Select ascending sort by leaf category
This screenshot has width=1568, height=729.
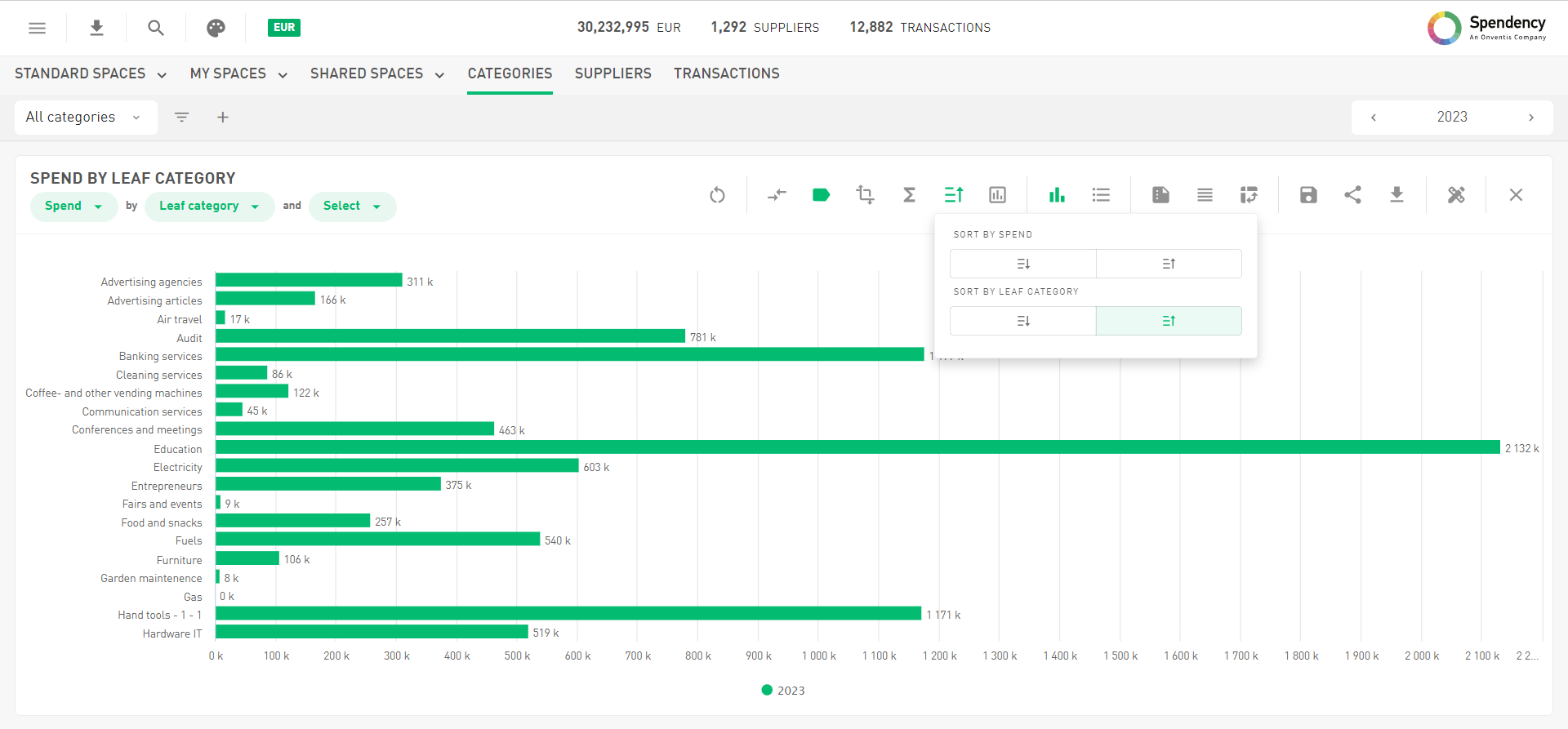(x=1168, y=321)
